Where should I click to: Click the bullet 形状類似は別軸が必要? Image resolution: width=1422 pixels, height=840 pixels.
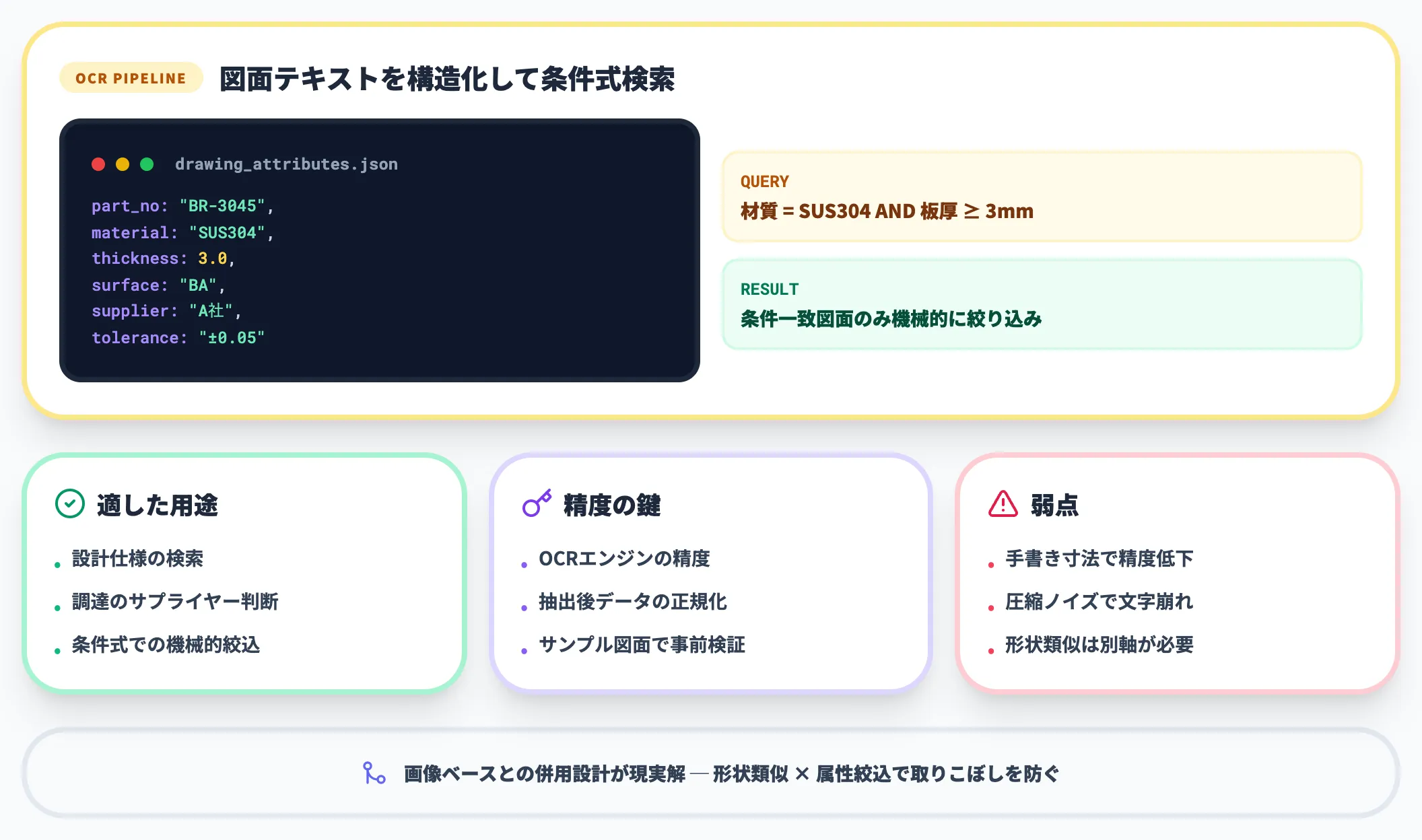1099,645
